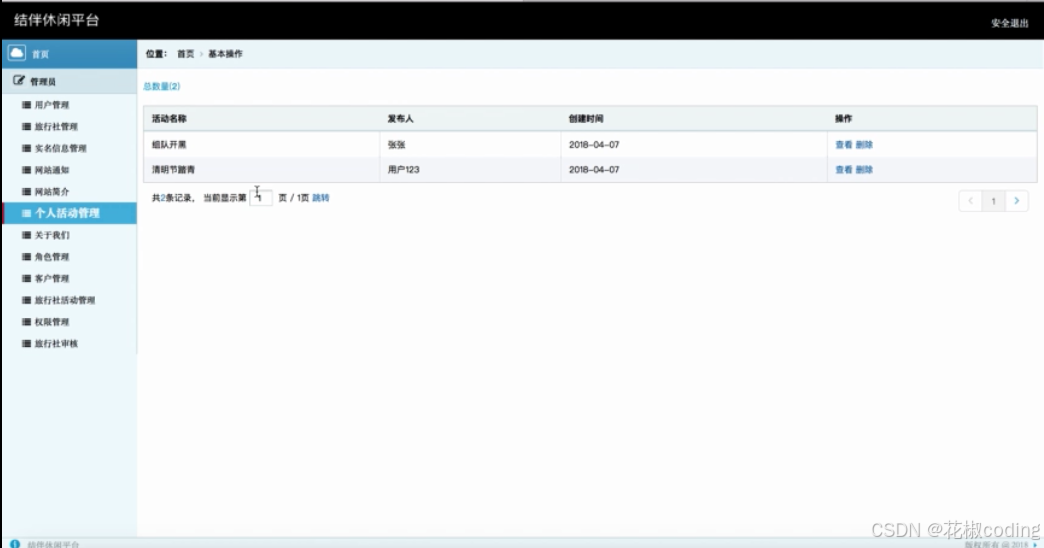Click the 总数量(2) link

[x=162, y=86]
